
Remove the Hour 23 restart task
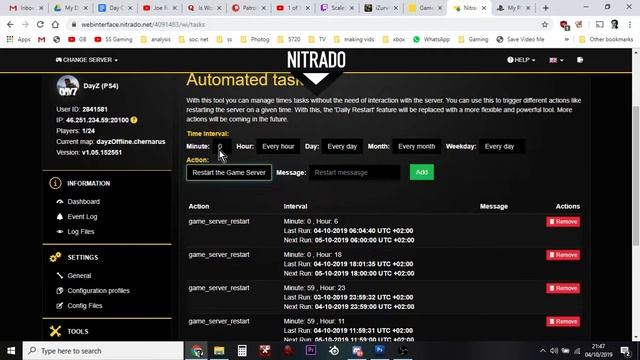click(x=563, y=288)
